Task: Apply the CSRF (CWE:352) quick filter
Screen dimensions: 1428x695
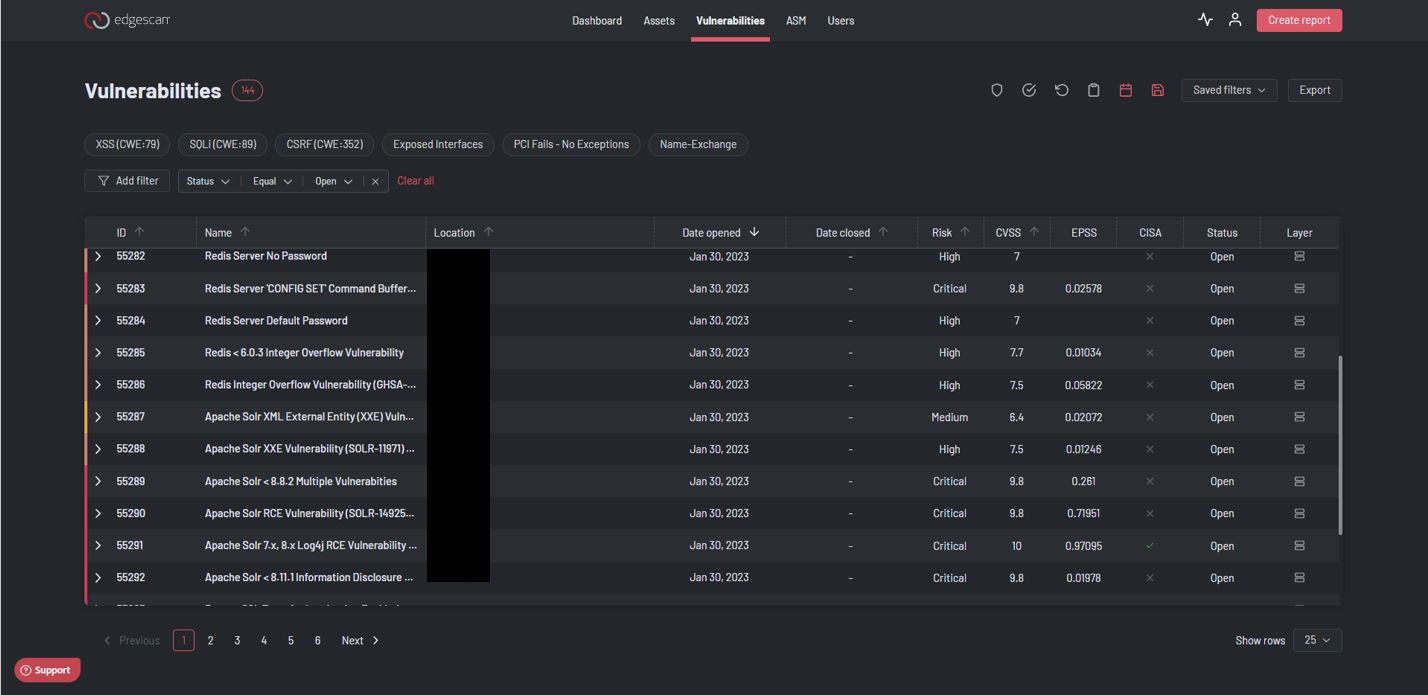Action: coord(325,144)
